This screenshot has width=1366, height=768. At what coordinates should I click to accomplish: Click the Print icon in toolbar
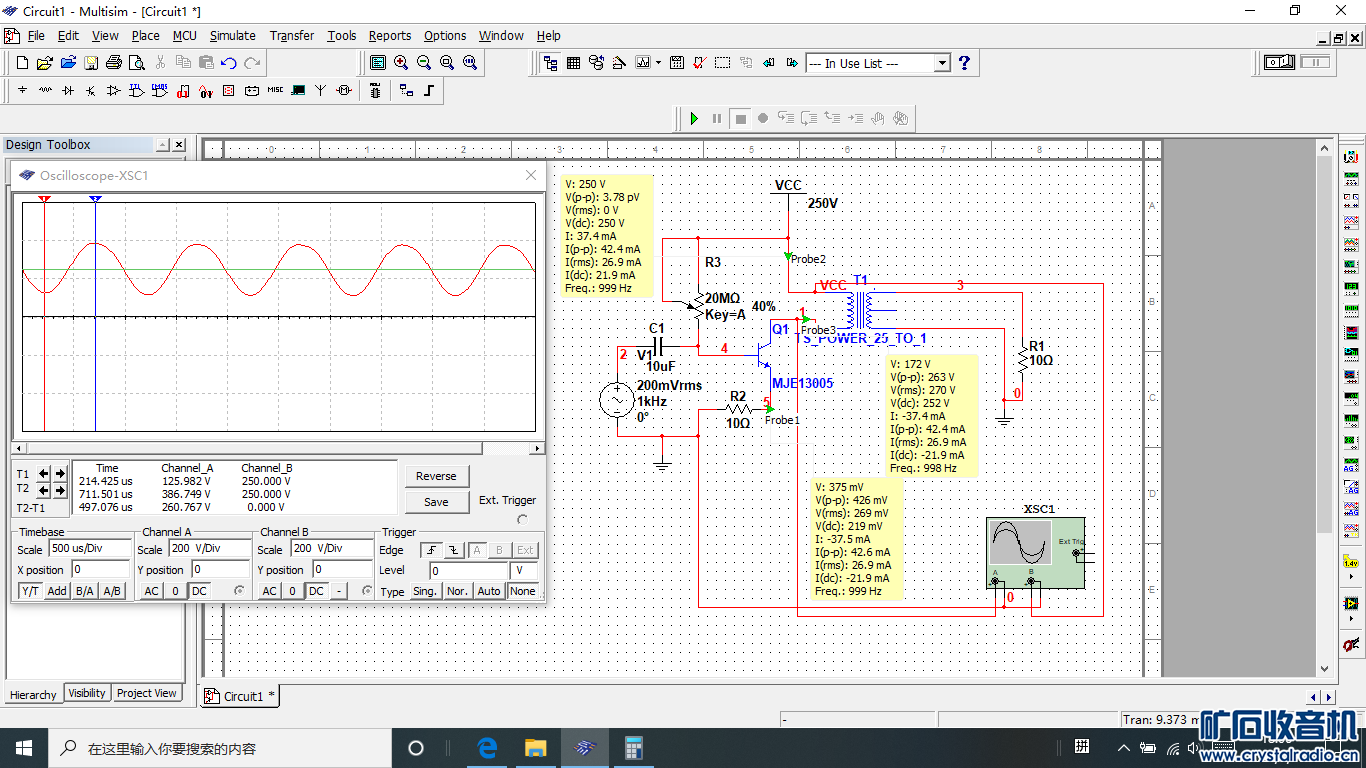(113, 63)
